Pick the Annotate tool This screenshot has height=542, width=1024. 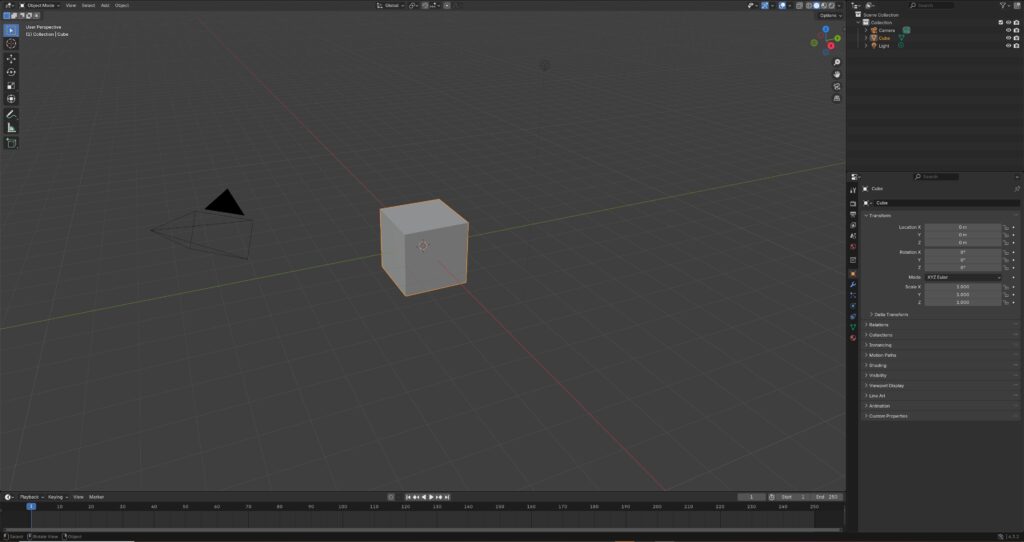[x=11, y=114]
